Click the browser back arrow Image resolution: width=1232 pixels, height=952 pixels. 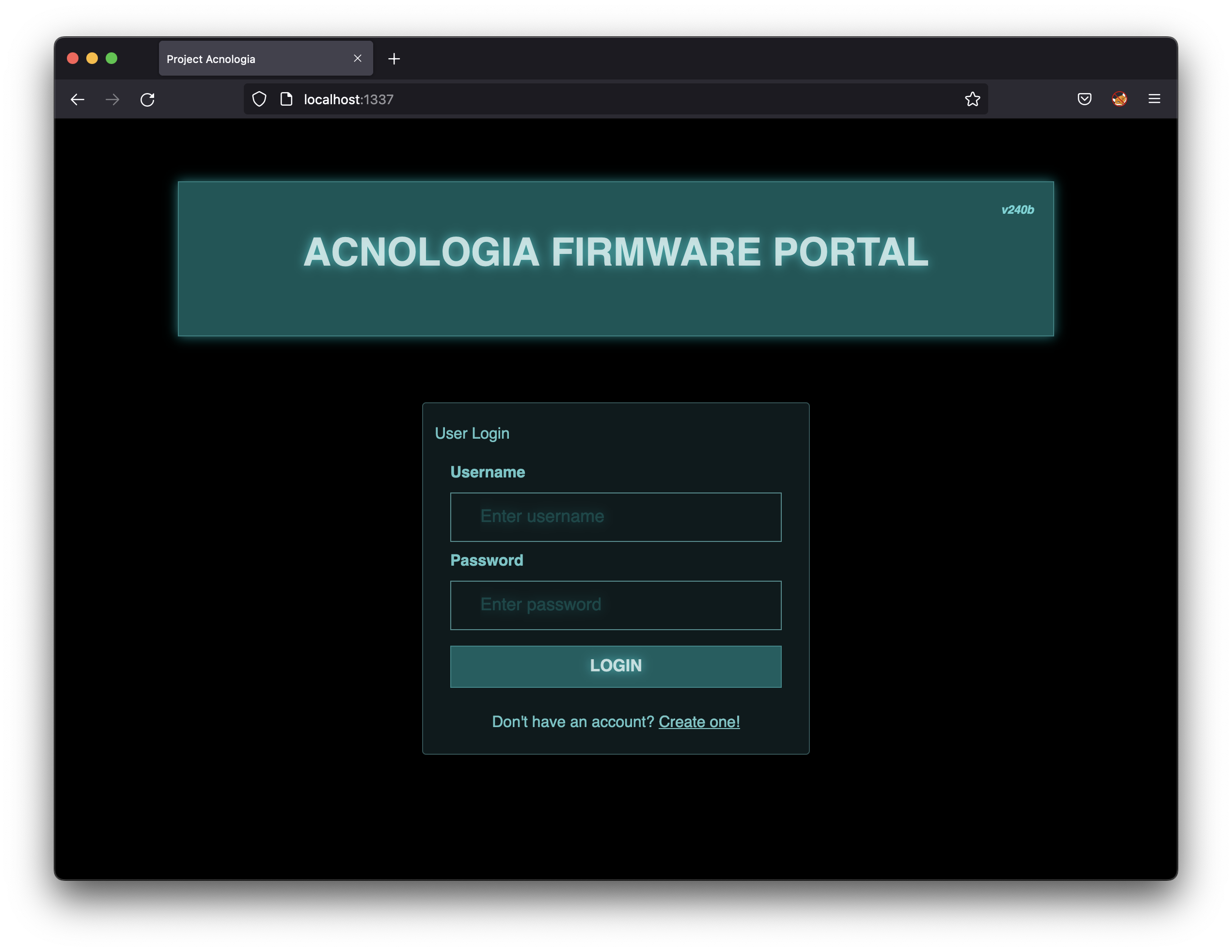pos(77,100)
